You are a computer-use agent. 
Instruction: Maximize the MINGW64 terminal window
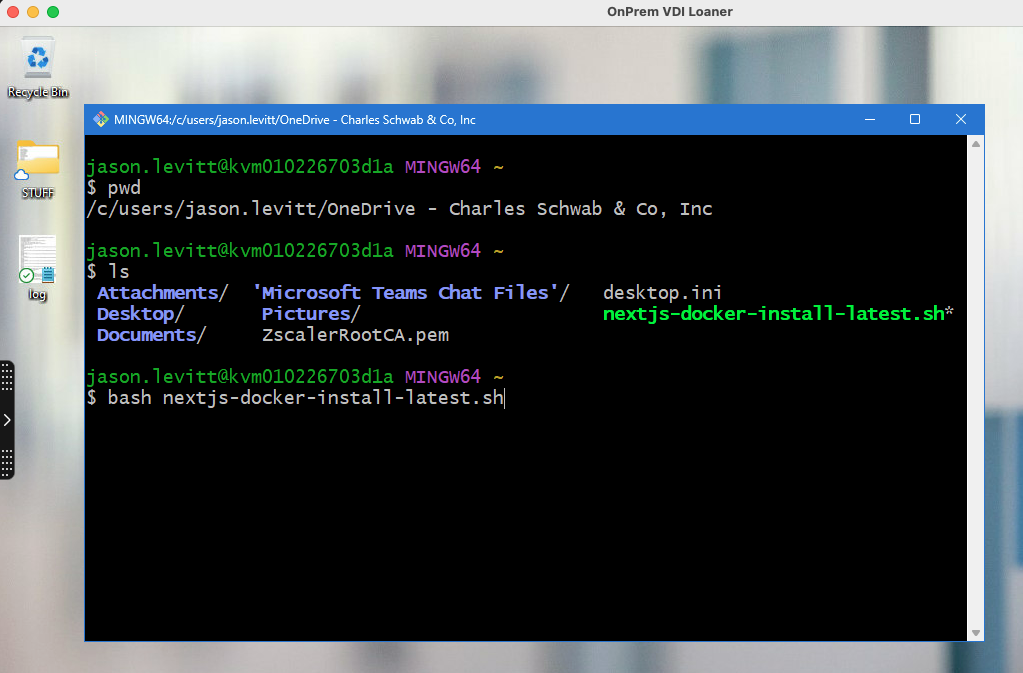pos(914,118)
